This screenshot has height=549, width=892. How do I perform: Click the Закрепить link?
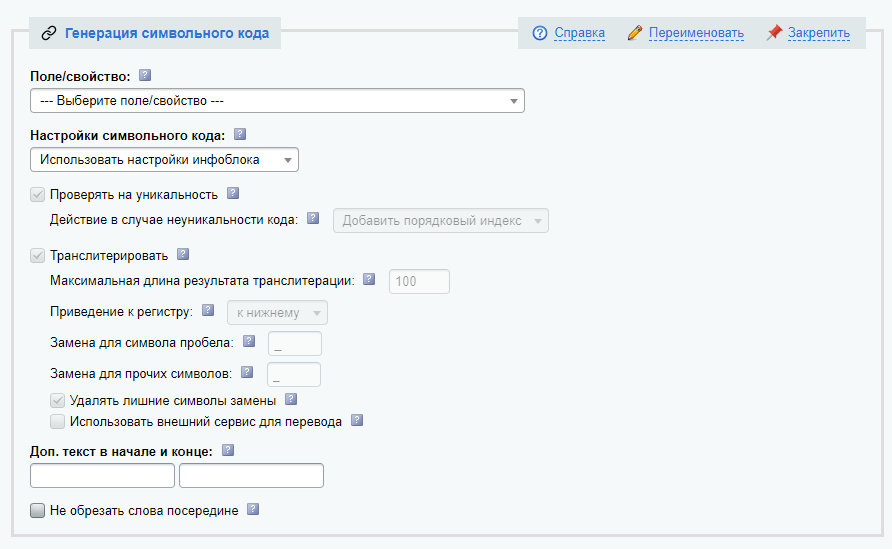pyautogui.click(x=818, y=33)
